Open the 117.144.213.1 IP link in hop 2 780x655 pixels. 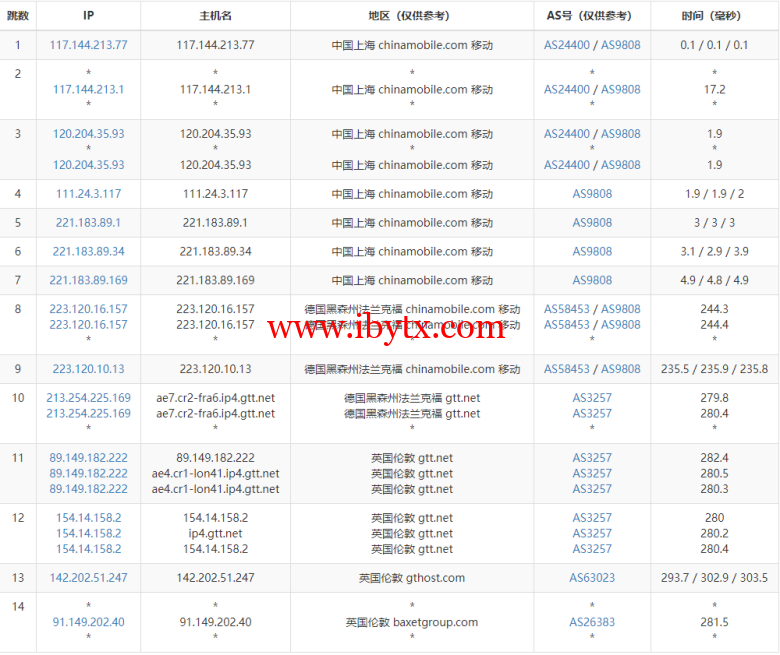pyautogui.click(x=88, y=89)
